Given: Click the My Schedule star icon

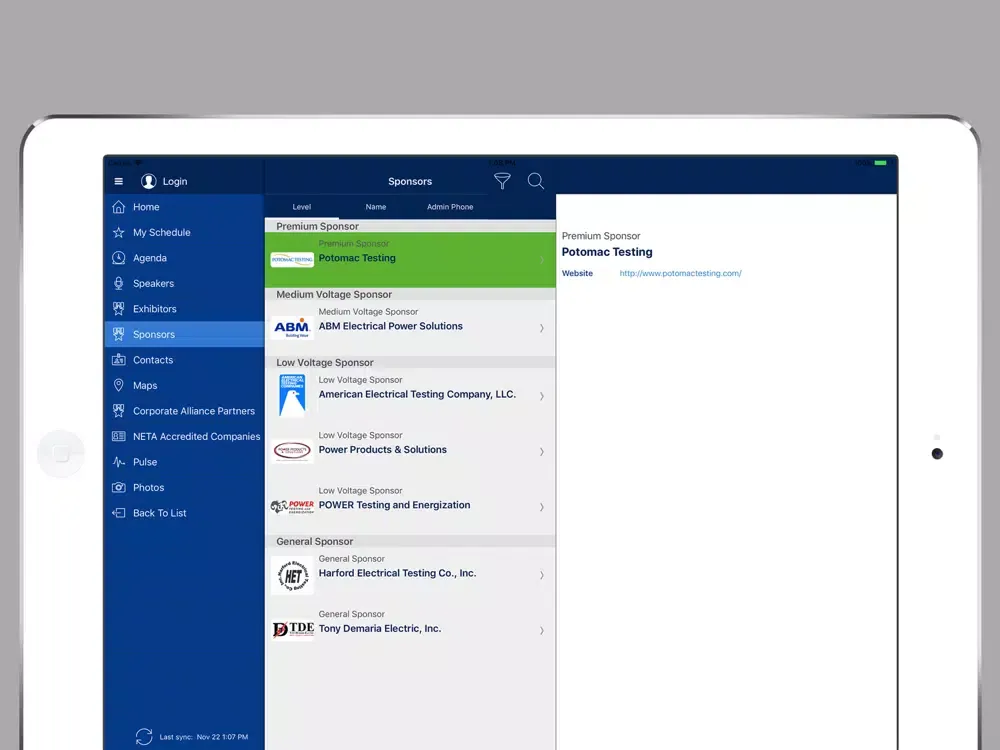Looking at the screenshot, I should tap(119, 232).
